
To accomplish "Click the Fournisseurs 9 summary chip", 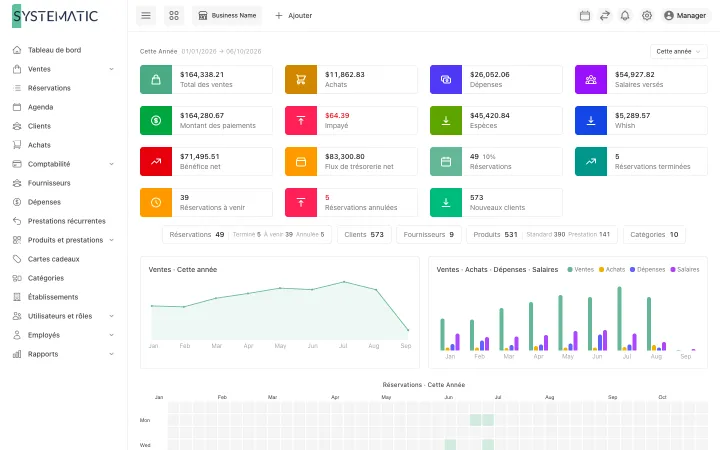I will point(428,234).
